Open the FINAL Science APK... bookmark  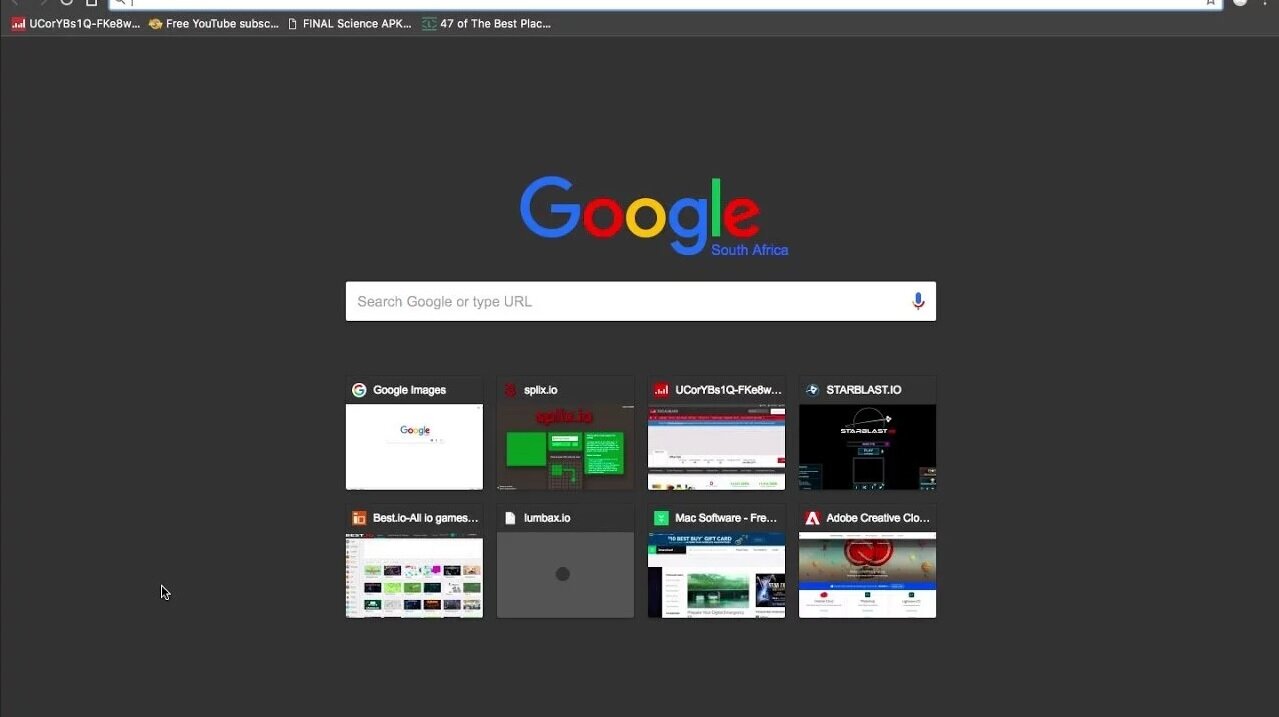[349, 24]
